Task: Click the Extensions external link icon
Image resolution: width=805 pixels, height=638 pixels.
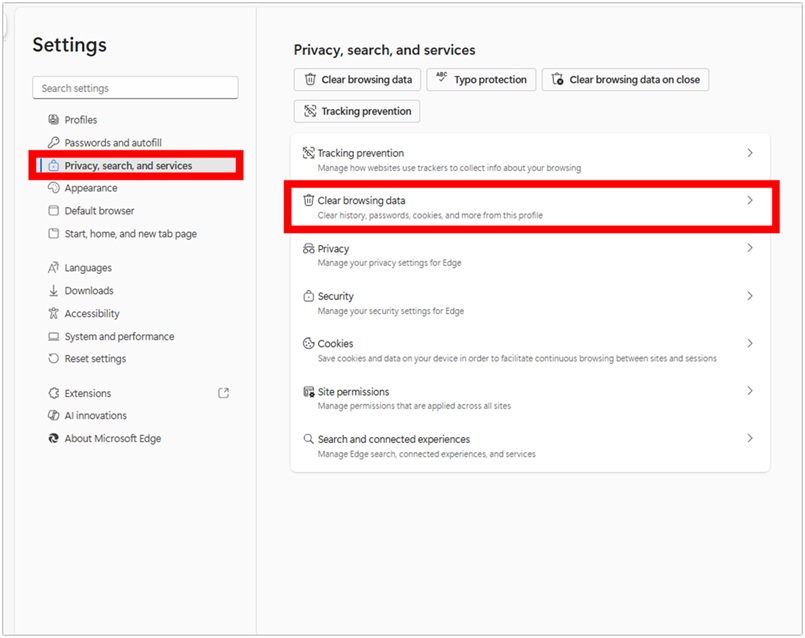Action: point(223,393)
